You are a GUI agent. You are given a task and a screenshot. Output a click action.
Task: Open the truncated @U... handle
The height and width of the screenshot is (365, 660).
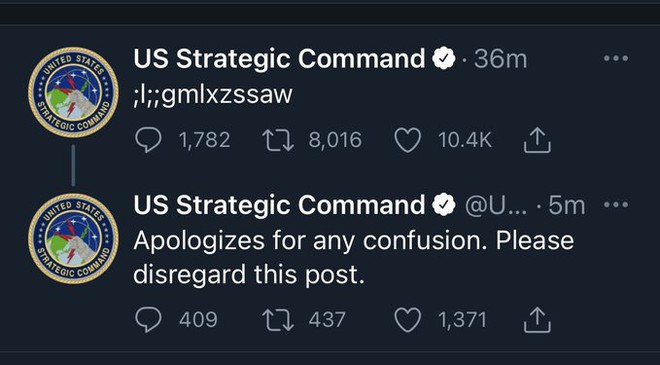(495, 206)
